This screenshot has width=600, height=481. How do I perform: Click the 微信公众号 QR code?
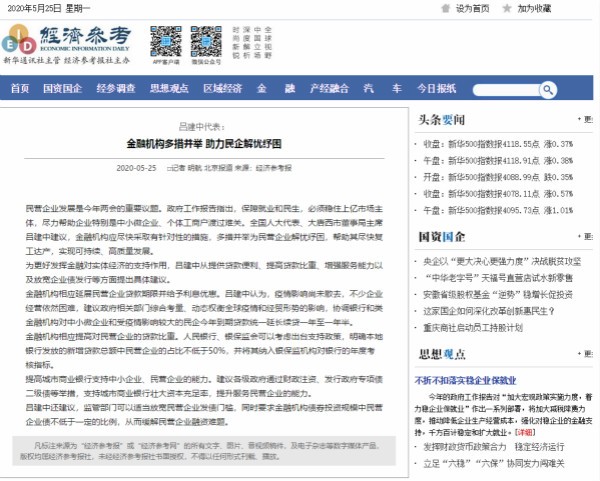coord(206,41)
